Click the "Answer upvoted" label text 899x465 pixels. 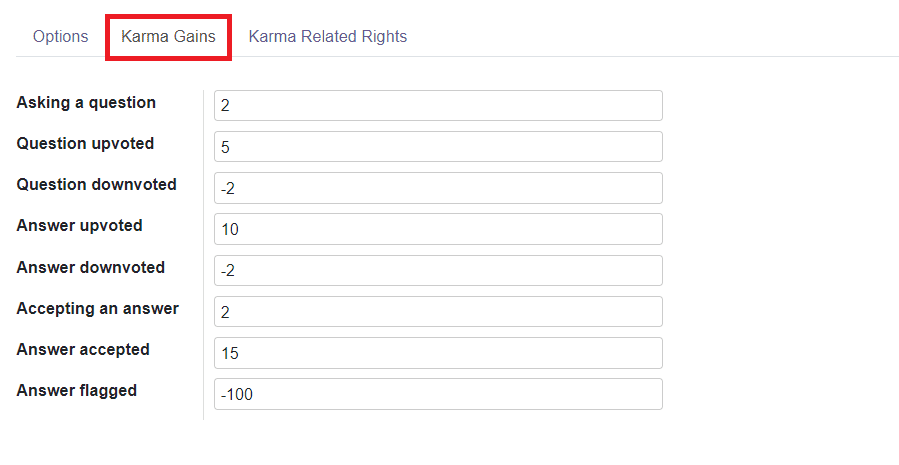(x=79, y=226)
